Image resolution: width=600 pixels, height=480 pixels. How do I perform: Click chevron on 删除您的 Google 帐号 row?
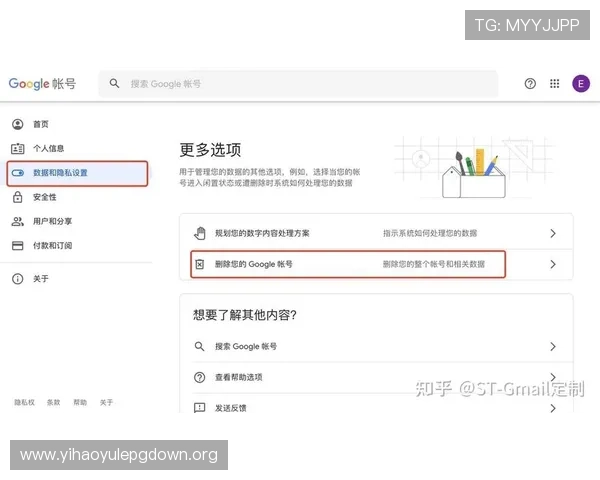pyautogui.click(x=553, y=264)
